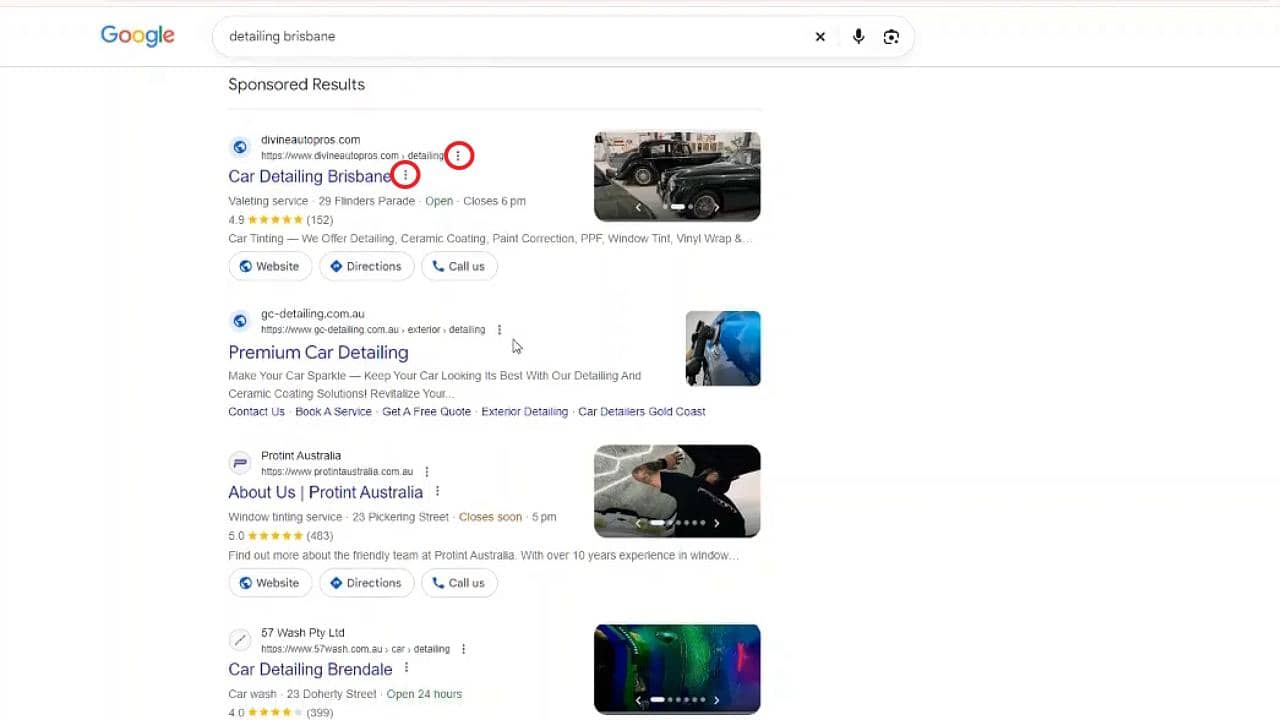Follow the Exterior Detailing sitelink
The image size is (1280, 720).
point(524,411)
